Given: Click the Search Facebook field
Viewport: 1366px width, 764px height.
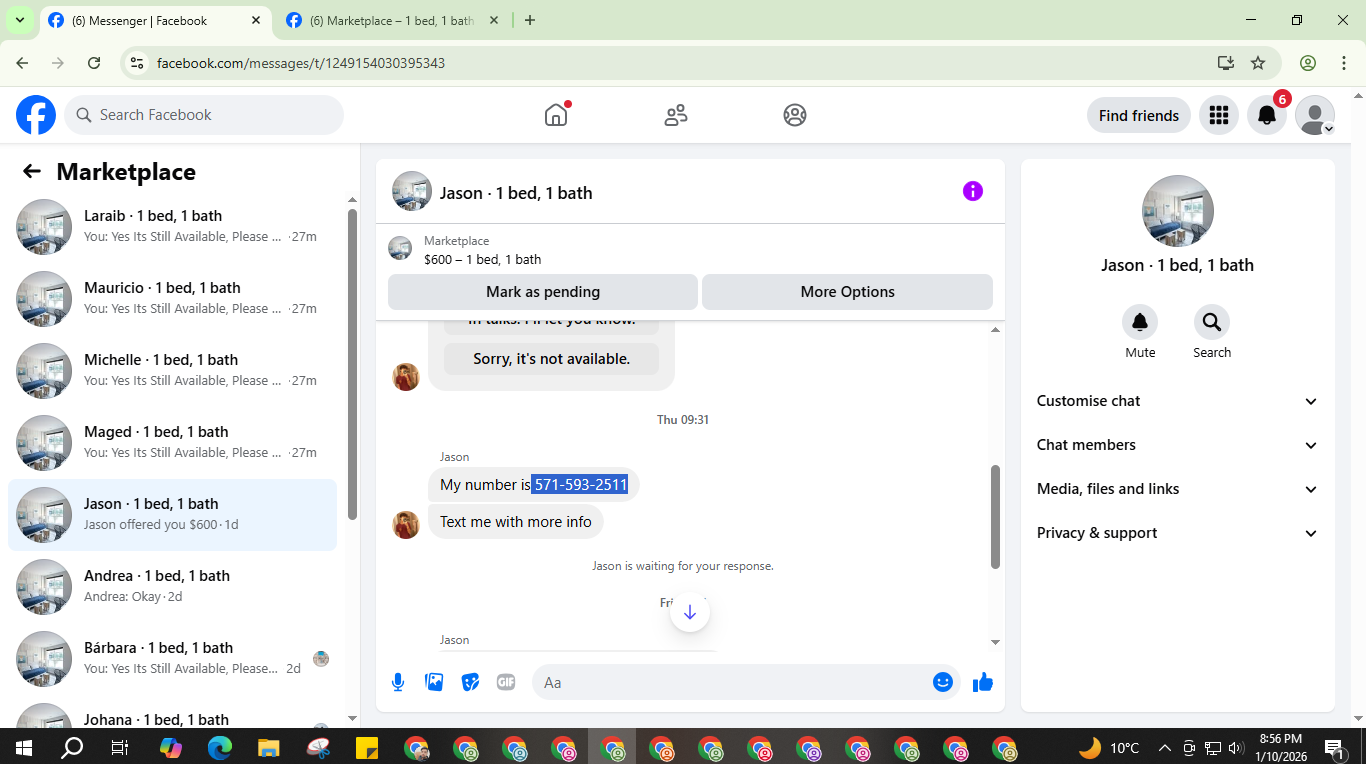Looking at the screenshot, I should click(x=204, y=115).
